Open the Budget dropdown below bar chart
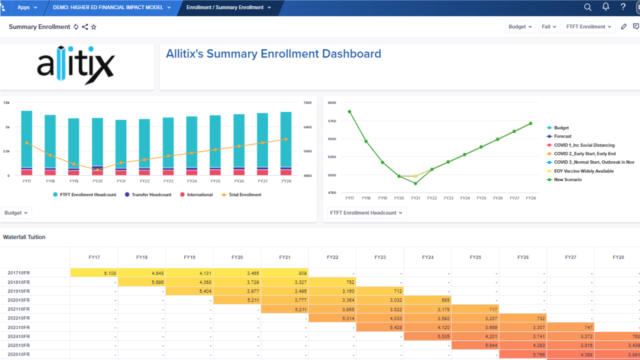 (16, 213)
